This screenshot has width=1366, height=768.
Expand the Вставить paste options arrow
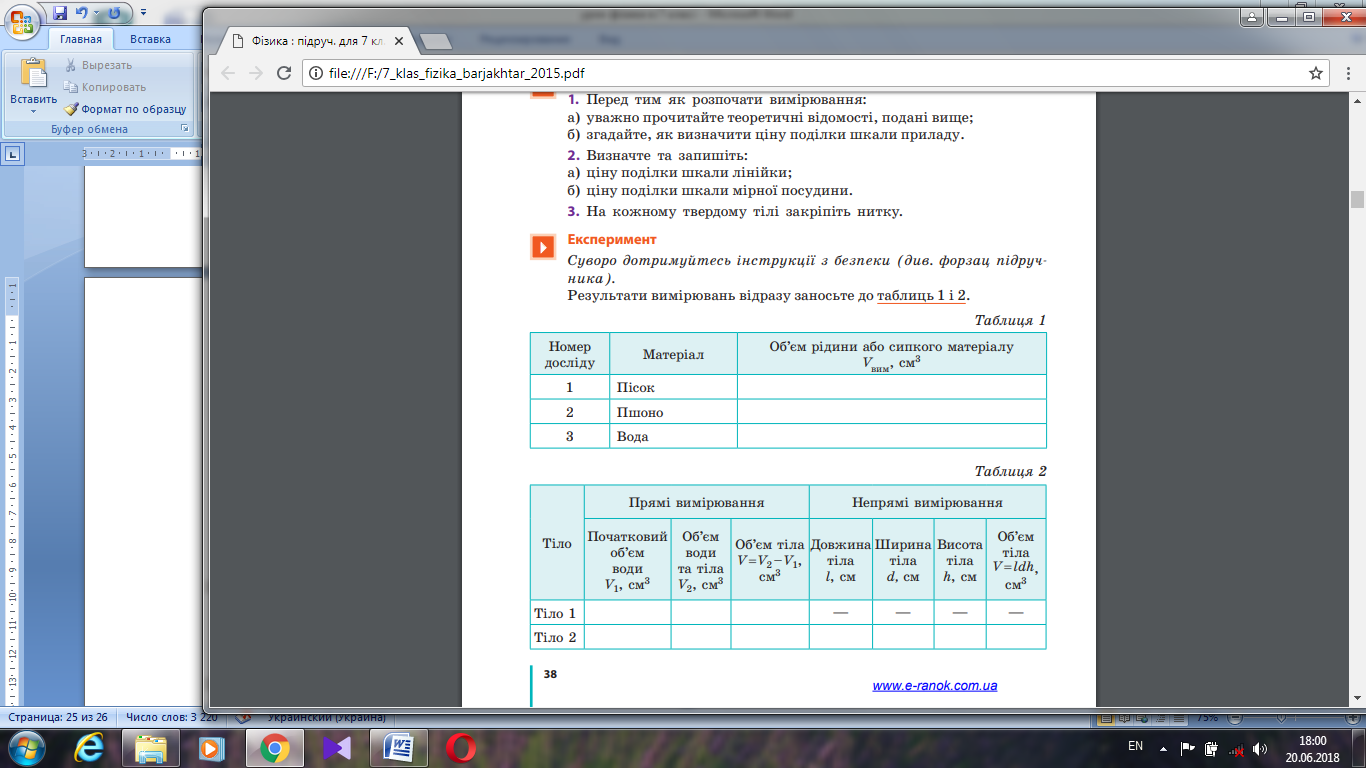33,110
